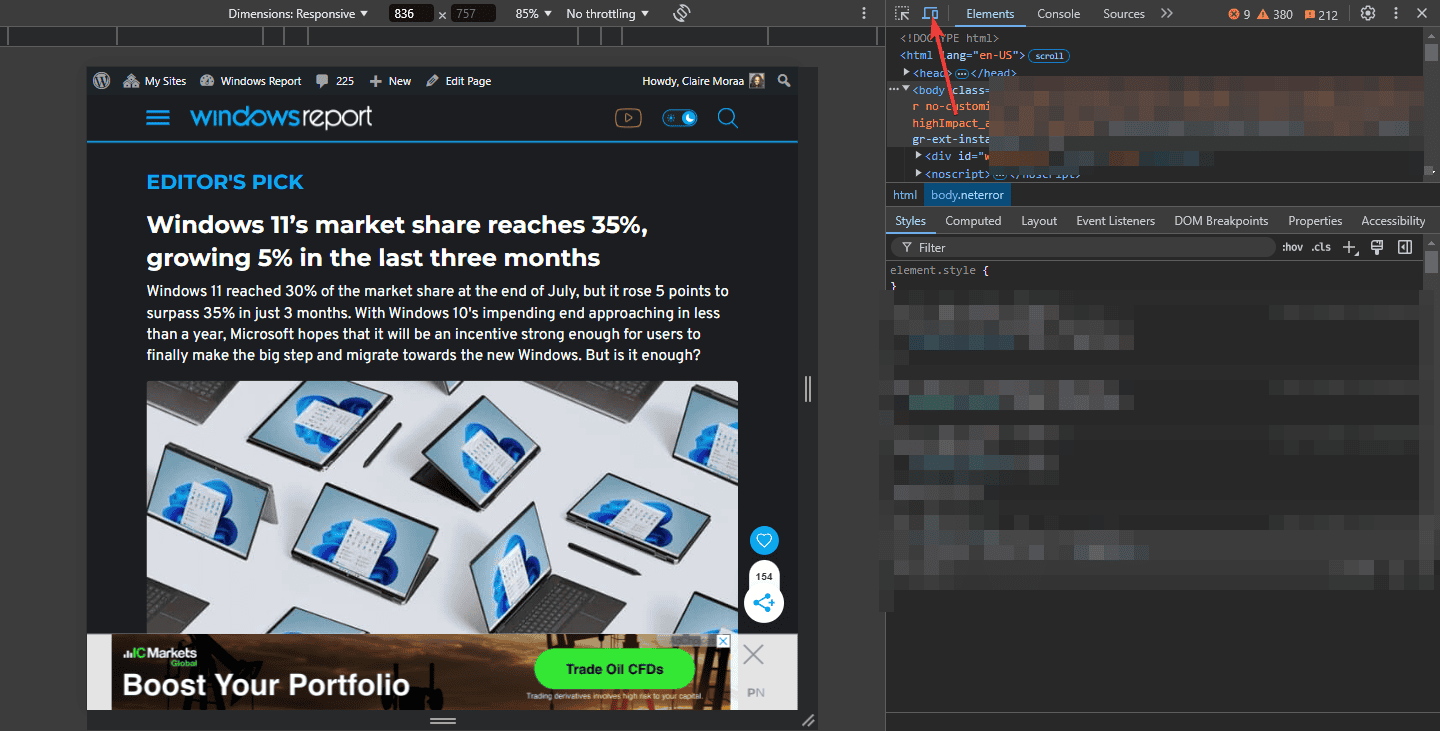Click the share icon below 154 count
Image resolution: width=1440 pixels, height=731 pixels.
pos(764,603)
